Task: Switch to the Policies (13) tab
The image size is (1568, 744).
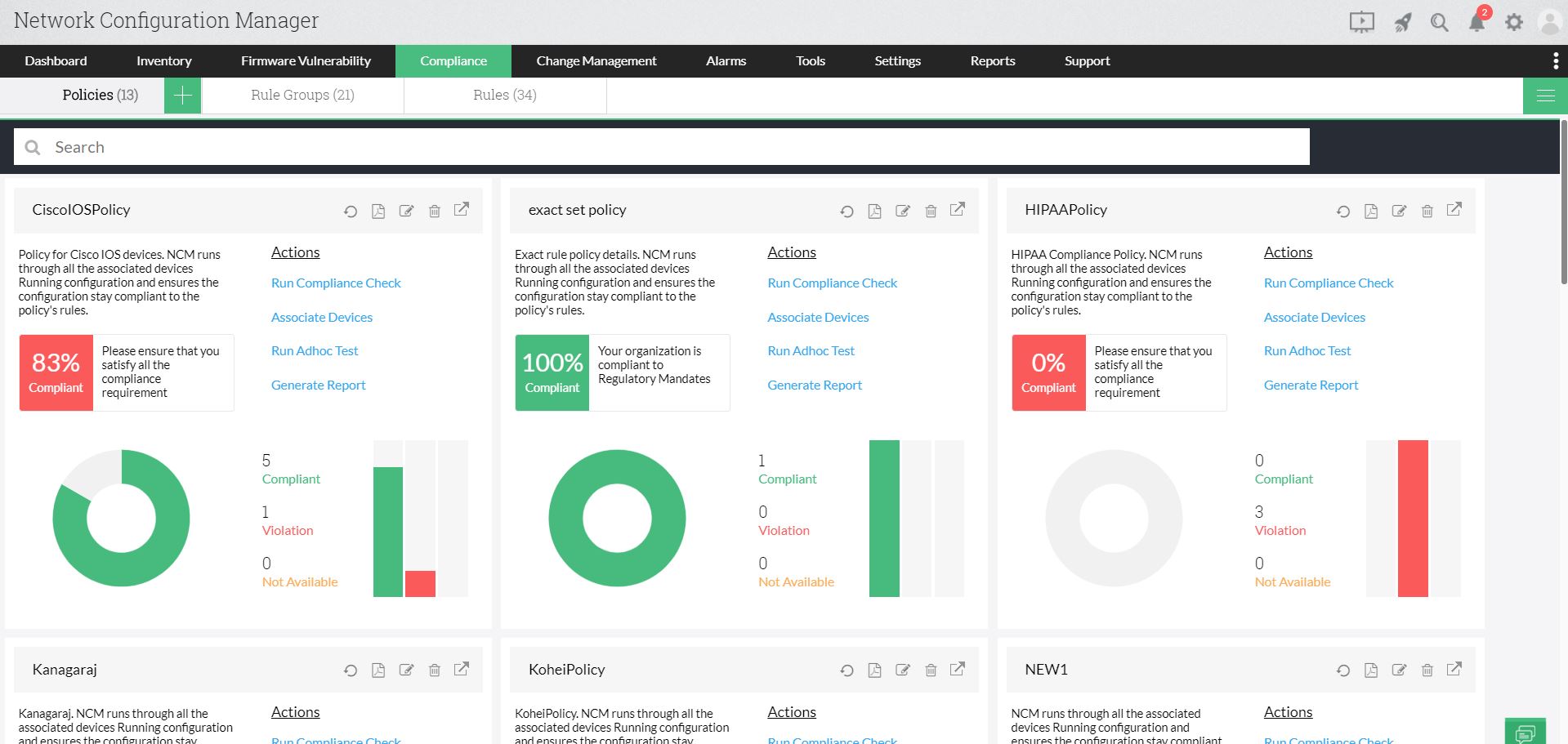Action: [101, 96]
